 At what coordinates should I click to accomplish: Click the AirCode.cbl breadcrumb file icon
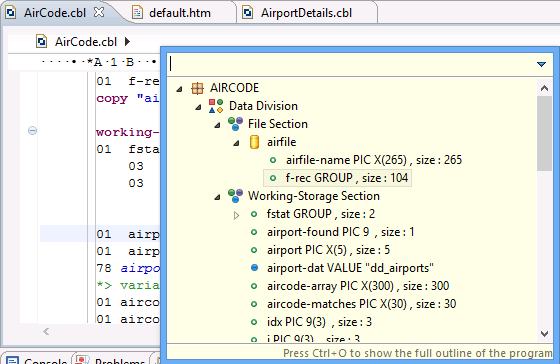tap(41, 42)
